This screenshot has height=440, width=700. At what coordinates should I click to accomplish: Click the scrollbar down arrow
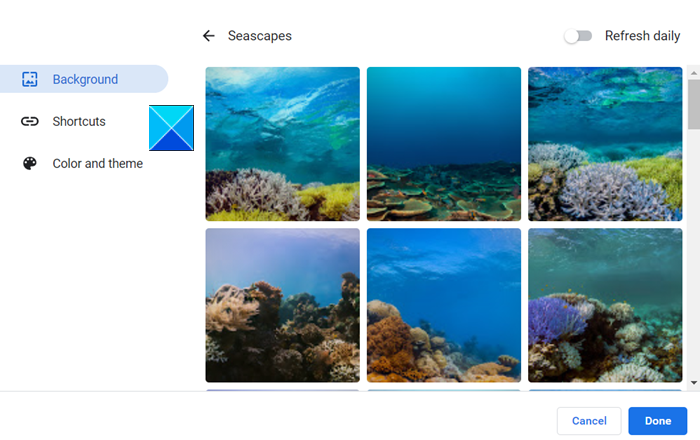tap(693, 383)
